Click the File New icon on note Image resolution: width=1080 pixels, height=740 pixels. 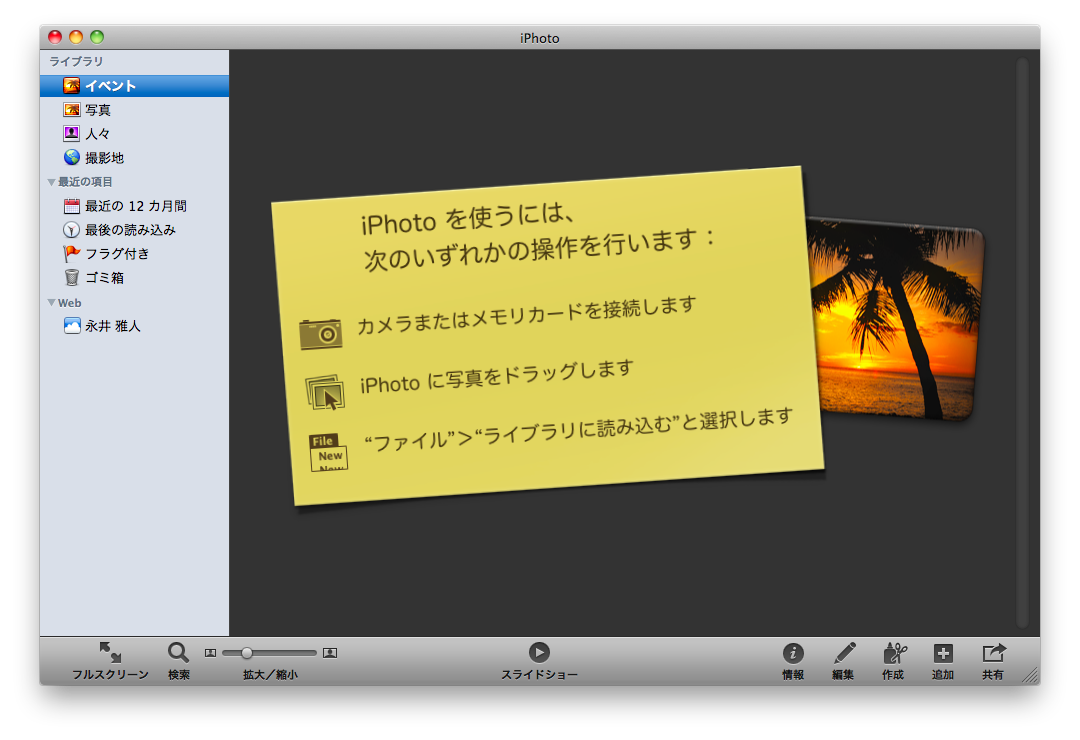coord(329,452)
